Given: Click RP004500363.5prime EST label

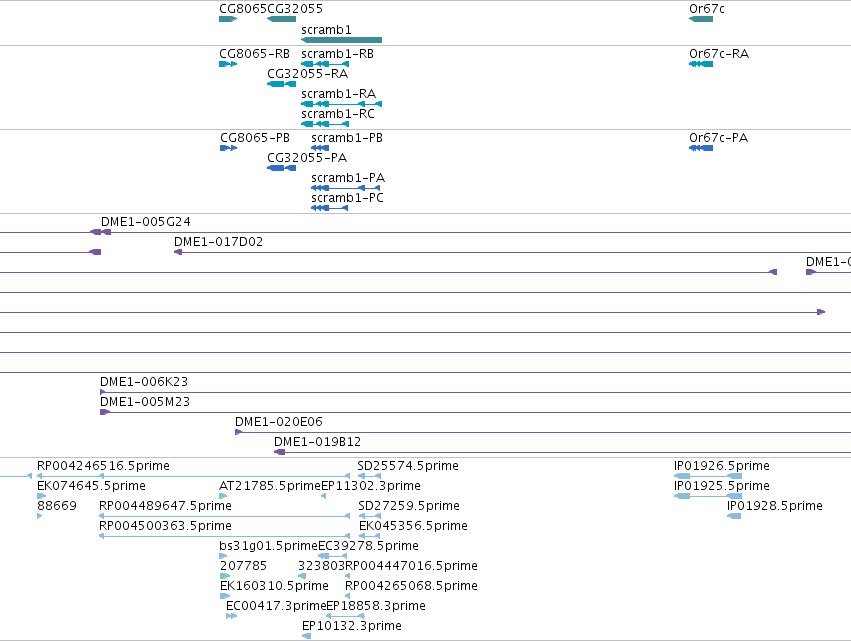Looking at the screenshot, I should point(165,526).
